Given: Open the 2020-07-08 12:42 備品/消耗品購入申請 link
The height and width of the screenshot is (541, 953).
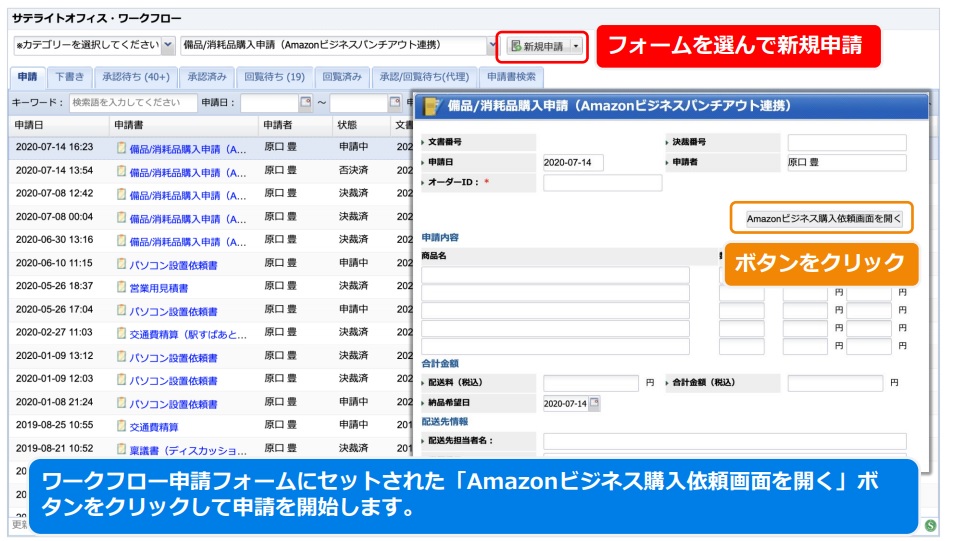Looking at the screenshot, I should click(188, 196).
